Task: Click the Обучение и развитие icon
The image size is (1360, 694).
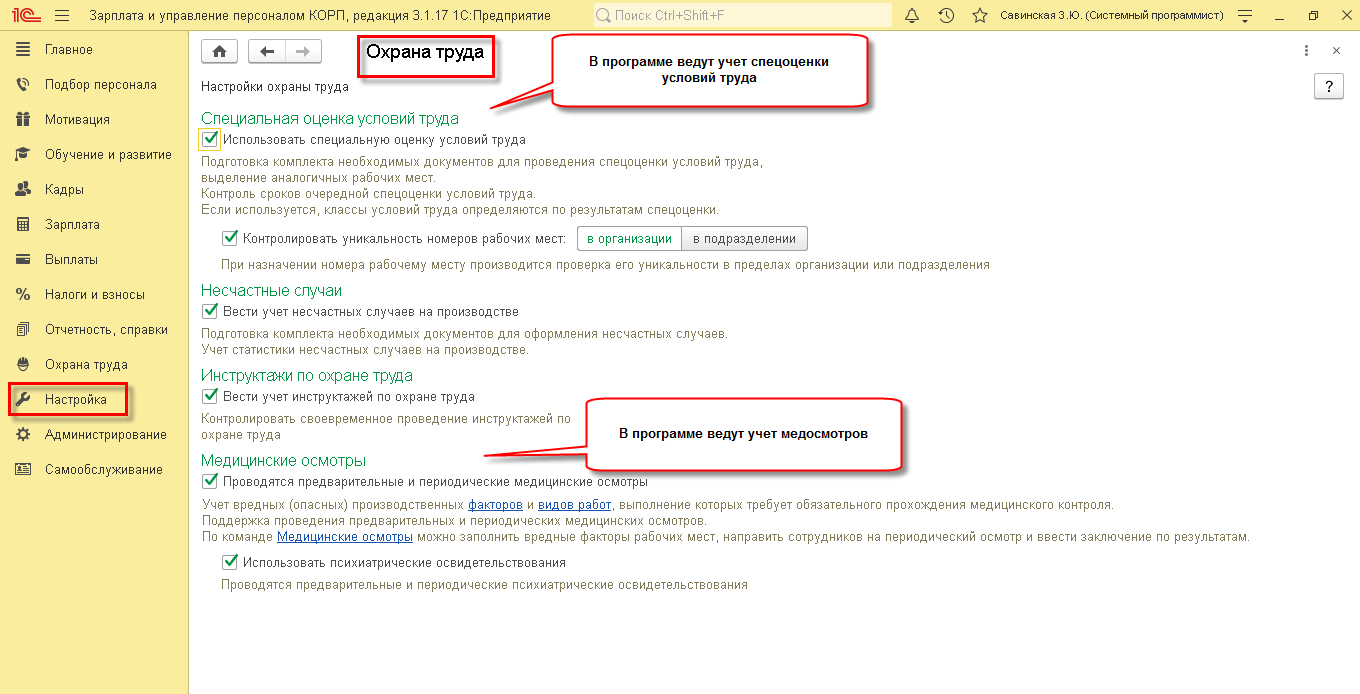Action: [x=24, y=155]
